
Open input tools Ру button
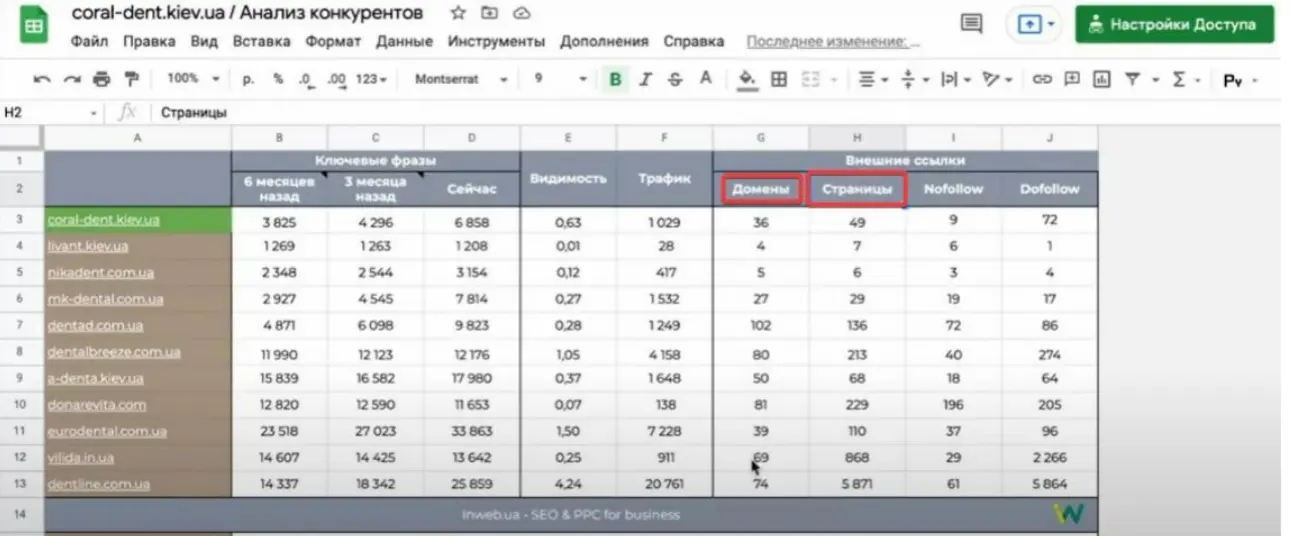coord(1239,80)
